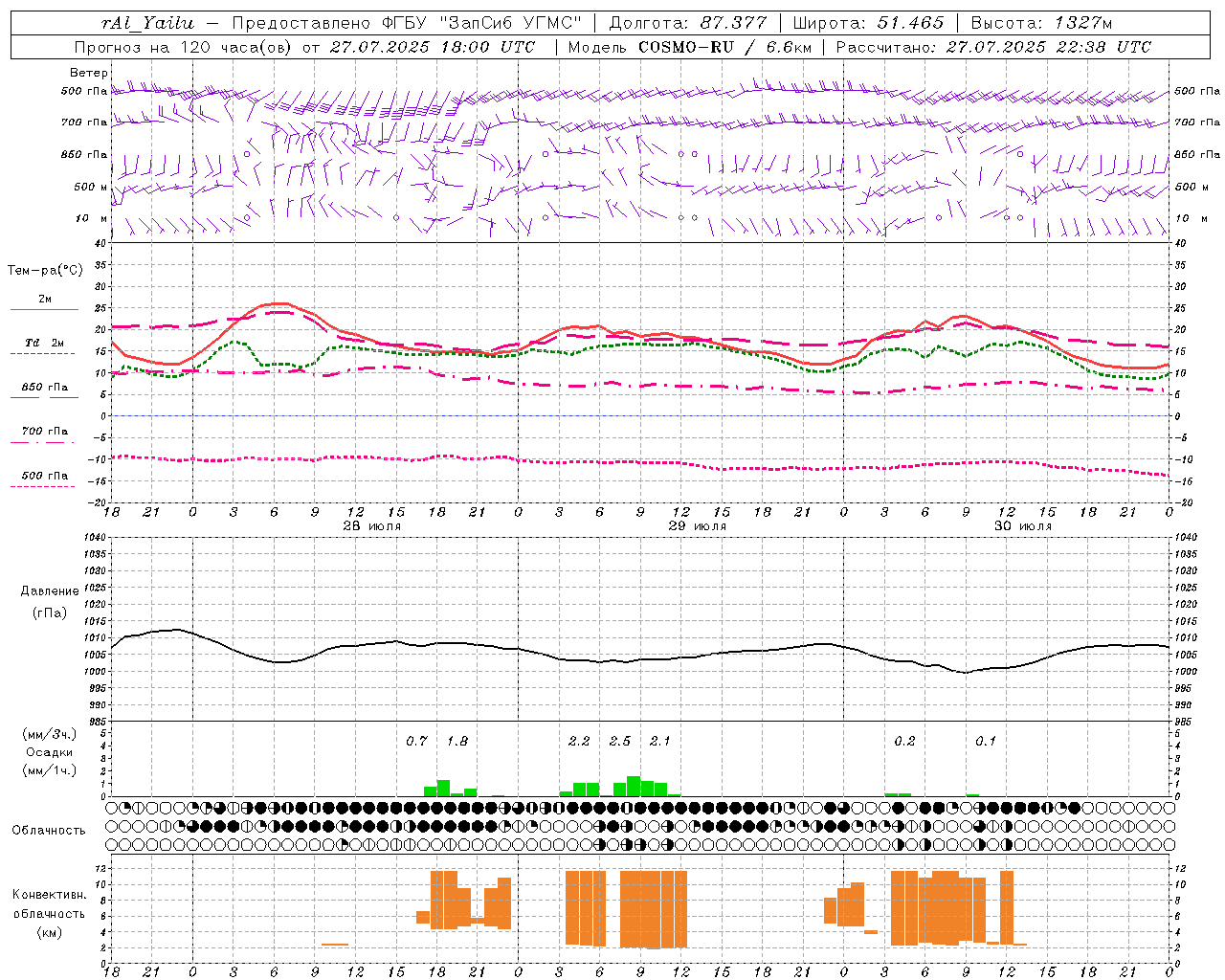1225x980 pixels.
Task: Click the 2.1 precipitation total
Action: point(660,741)
